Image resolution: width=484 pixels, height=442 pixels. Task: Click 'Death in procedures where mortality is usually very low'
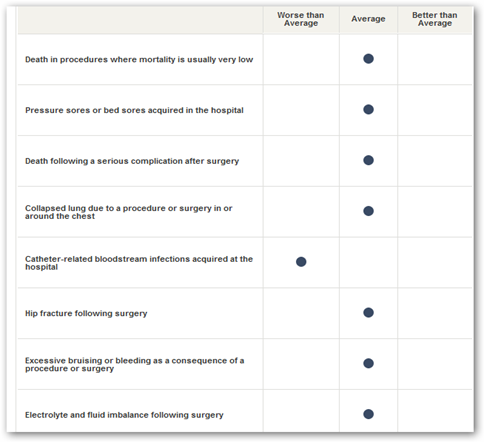tap(139, 59)
